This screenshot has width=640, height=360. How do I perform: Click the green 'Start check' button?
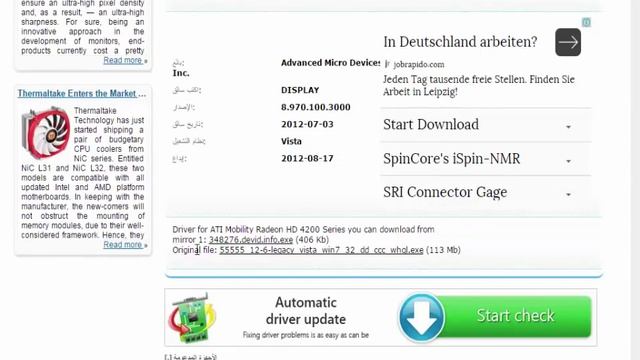(516, 316)
